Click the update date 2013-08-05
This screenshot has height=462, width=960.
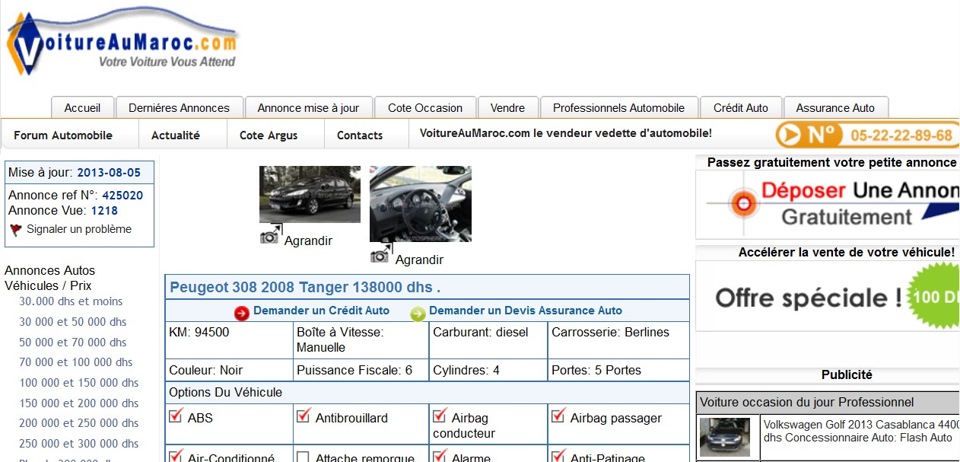(x=109, y=173)
